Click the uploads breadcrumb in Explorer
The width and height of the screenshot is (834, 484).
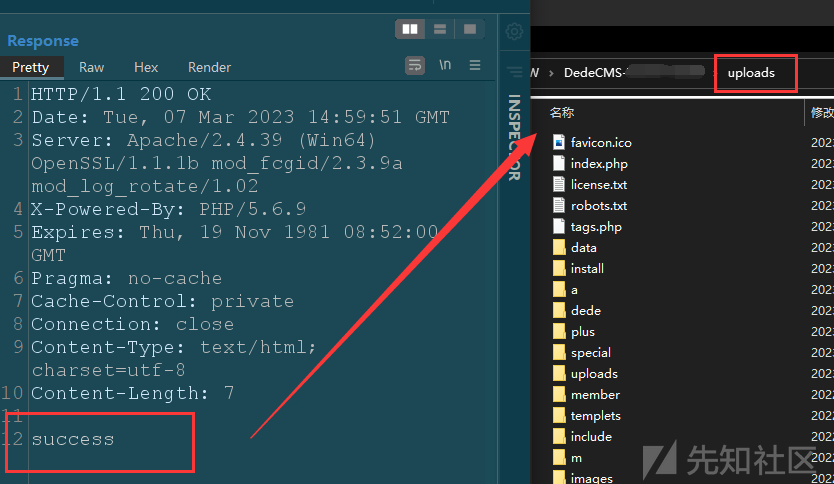click(x=751, y=73)
